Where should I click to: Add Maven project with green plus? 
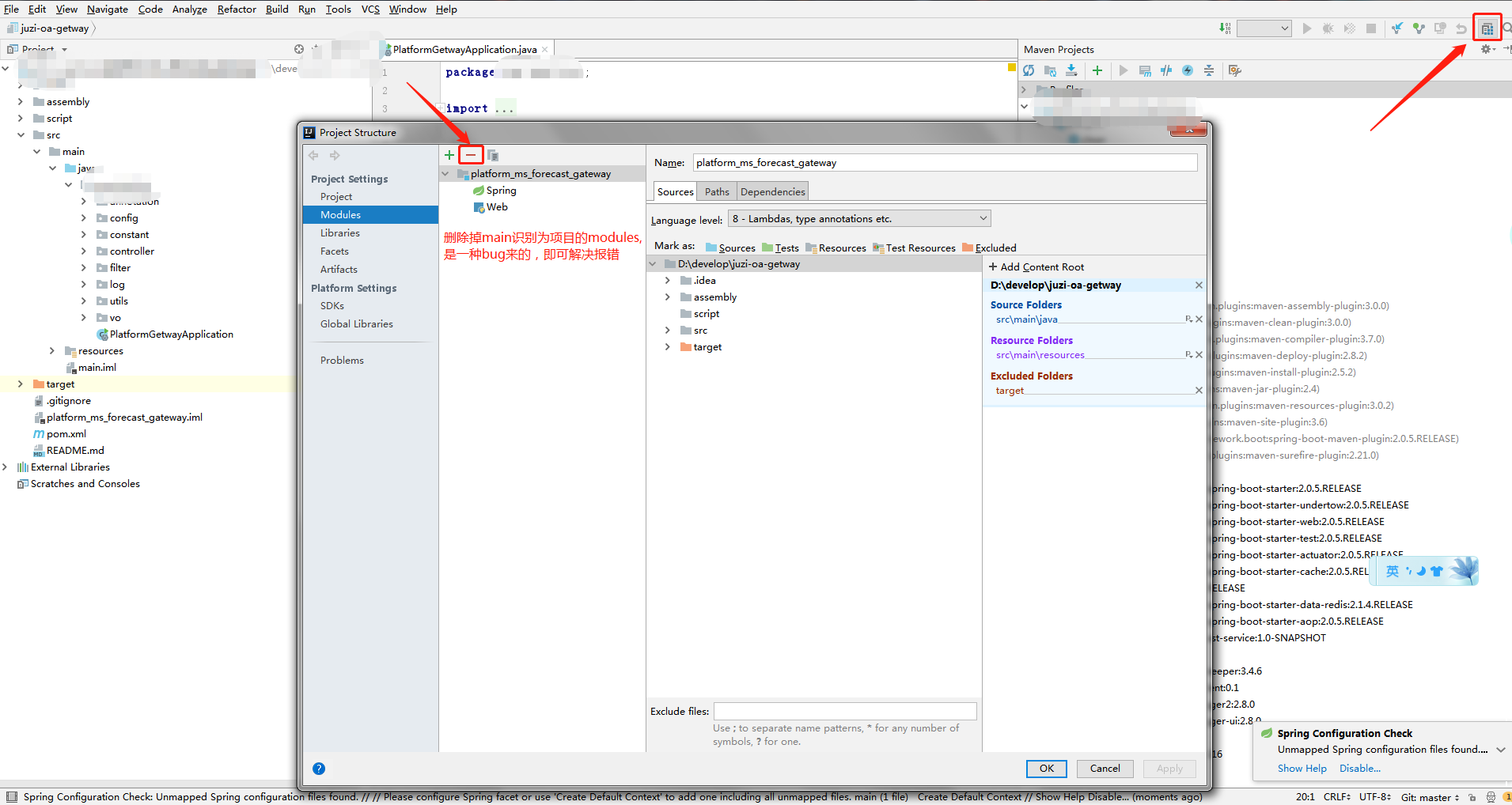pyautogui.click(x=1097, y=70)
